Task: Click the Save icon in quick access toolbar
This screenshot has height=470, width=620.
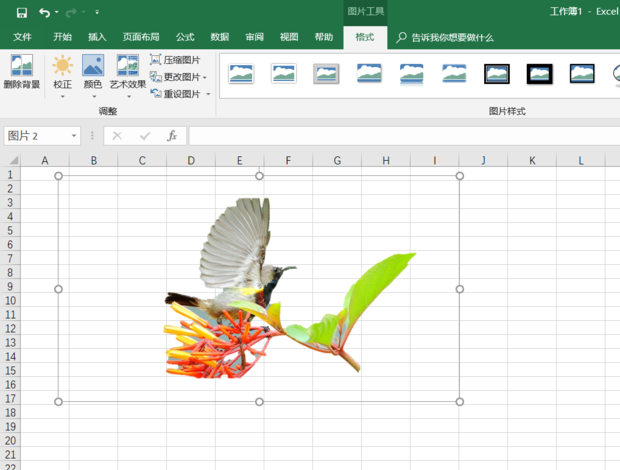Action: 21,12
